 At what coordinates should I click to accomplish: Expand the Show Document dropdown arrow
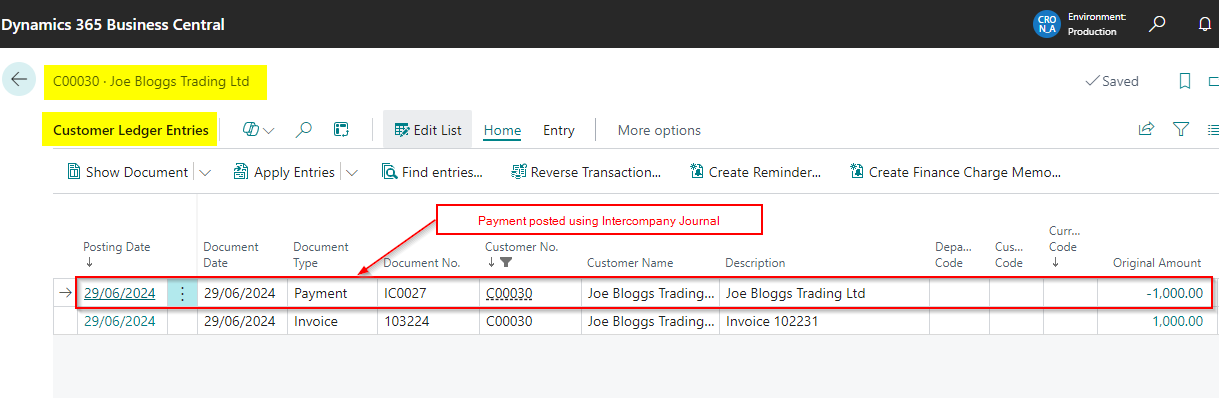coord(205,172)
